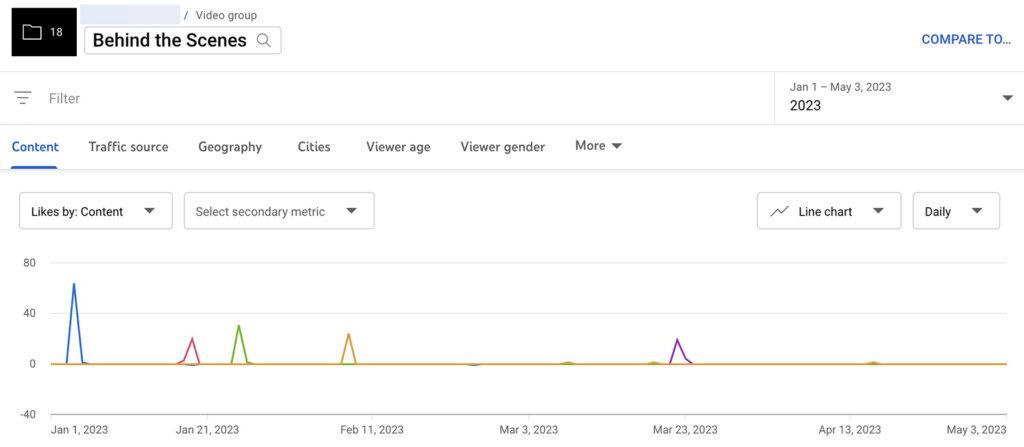Image resolution: width=1024 pixels, height=447 pixels.
Task: Click the orange peak before Feb 11
Action: pos(348,335)
